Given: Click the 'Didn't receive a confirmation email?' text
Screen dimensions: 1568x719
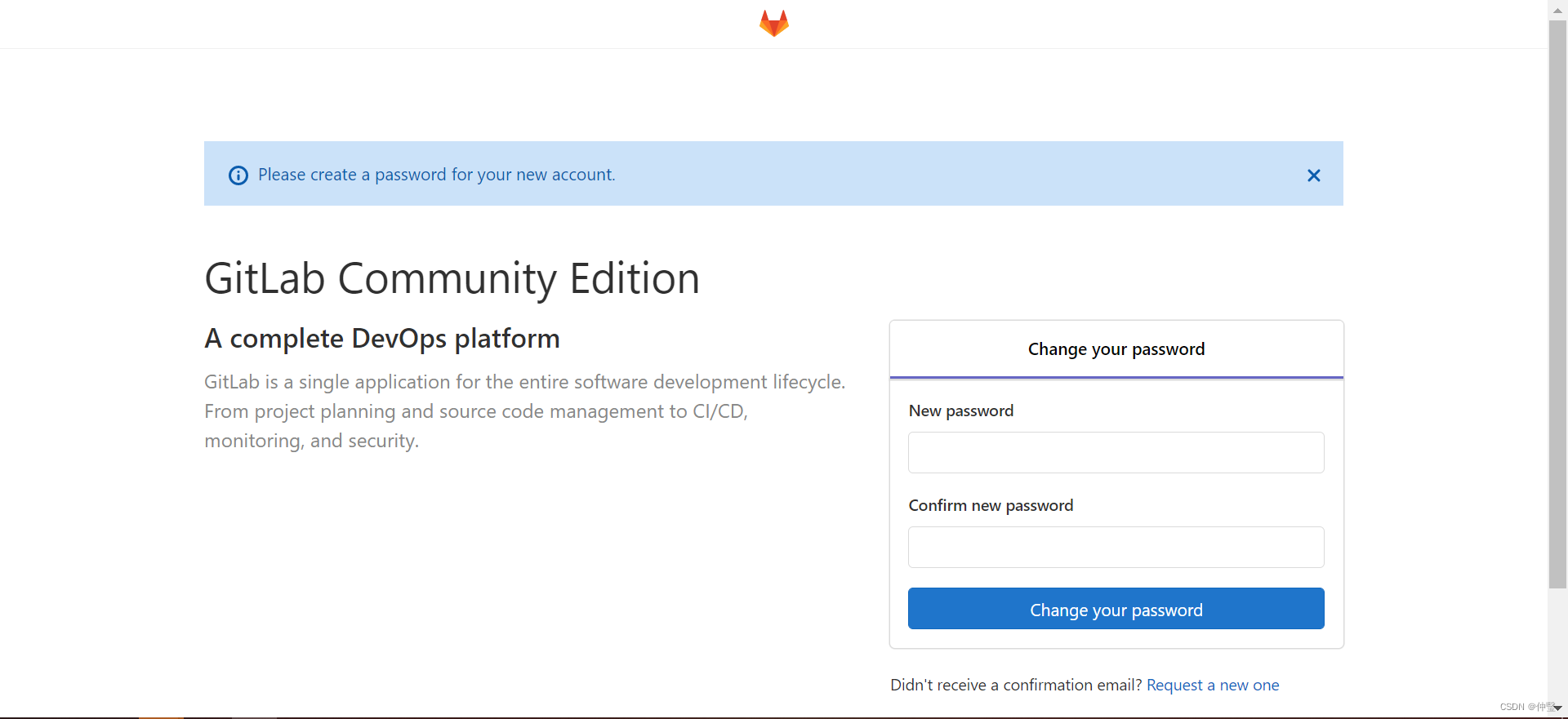Looking at the screenshot, I should (1016, 685).
